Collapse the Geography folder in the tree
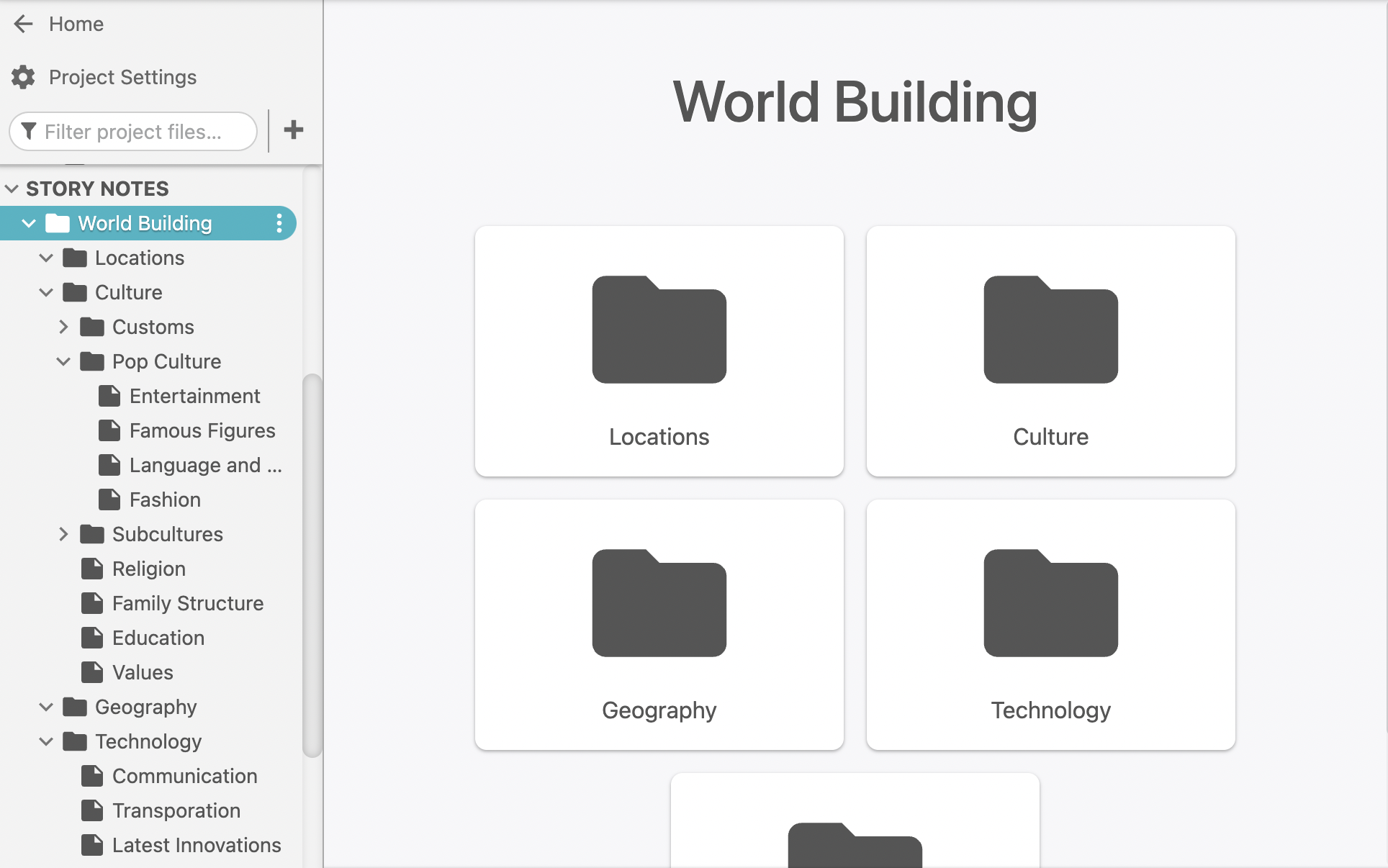 pos(46,707)
